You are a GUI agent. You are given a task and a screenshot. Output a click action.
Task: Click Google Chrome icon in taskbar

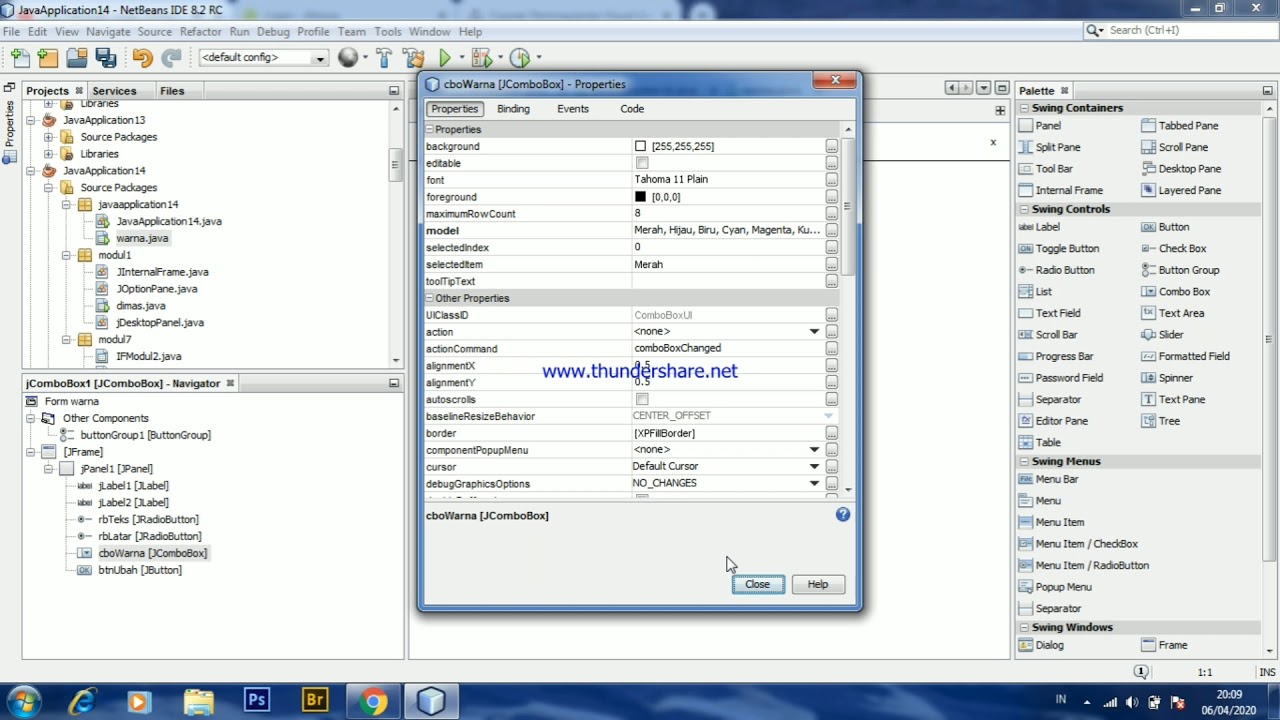(373, 701)
